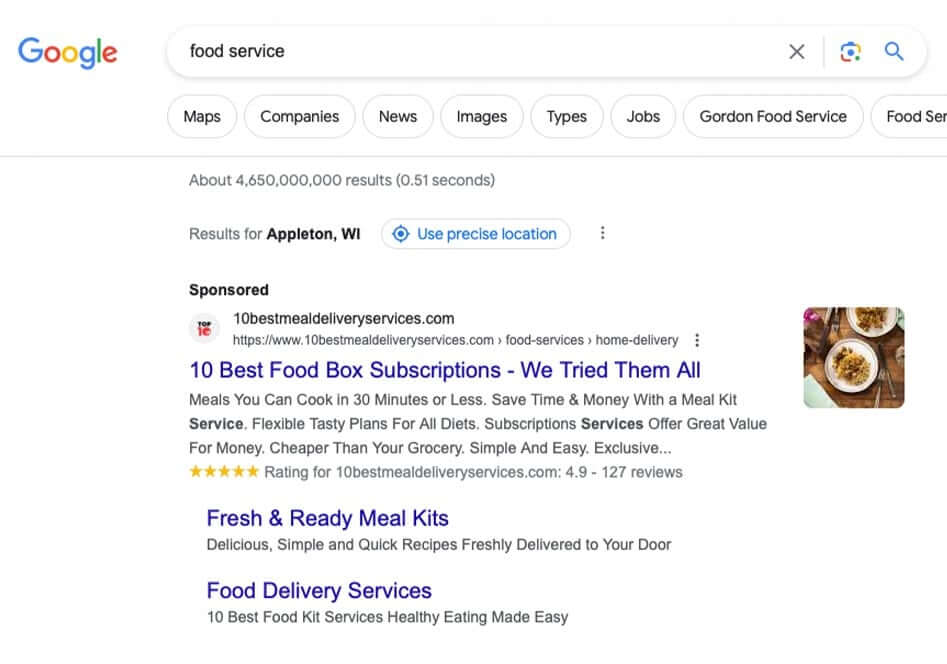Open the Food Delivery Services sitelink
The width and height of the screenshot is (947, 664).
[x=319, y=590]
